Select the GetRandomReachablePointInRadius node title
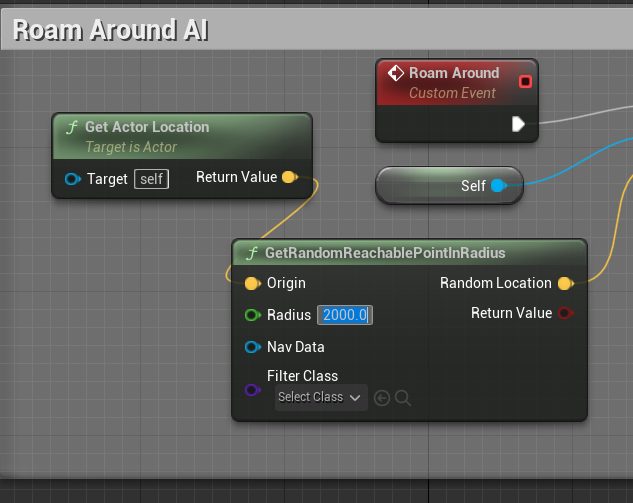The image size is (633, 503). click(x=385, y=253)
